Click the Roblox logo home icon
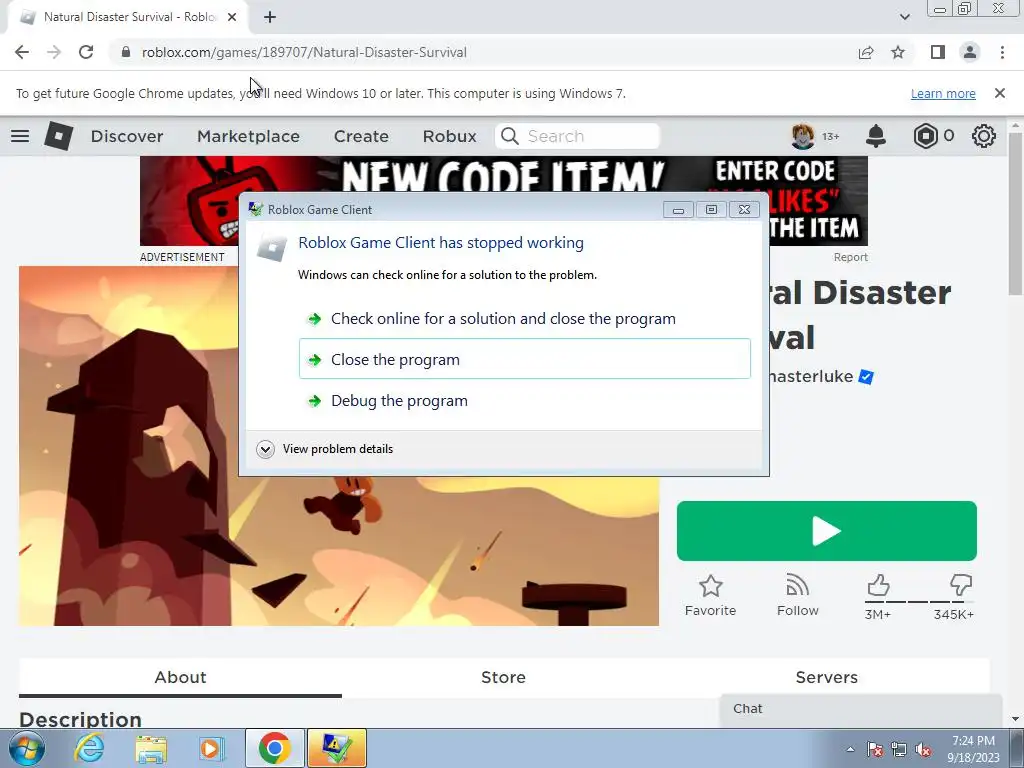Viewport: 1024px width, 768px height. (58, 136)
